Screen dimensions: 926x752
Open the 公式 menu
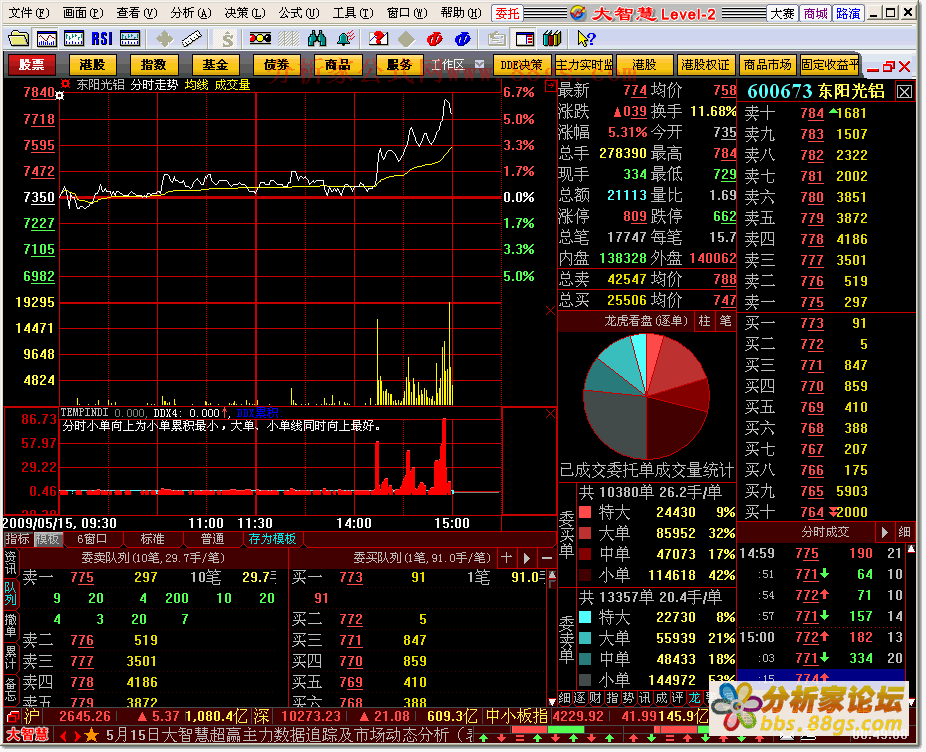(299, 12)
